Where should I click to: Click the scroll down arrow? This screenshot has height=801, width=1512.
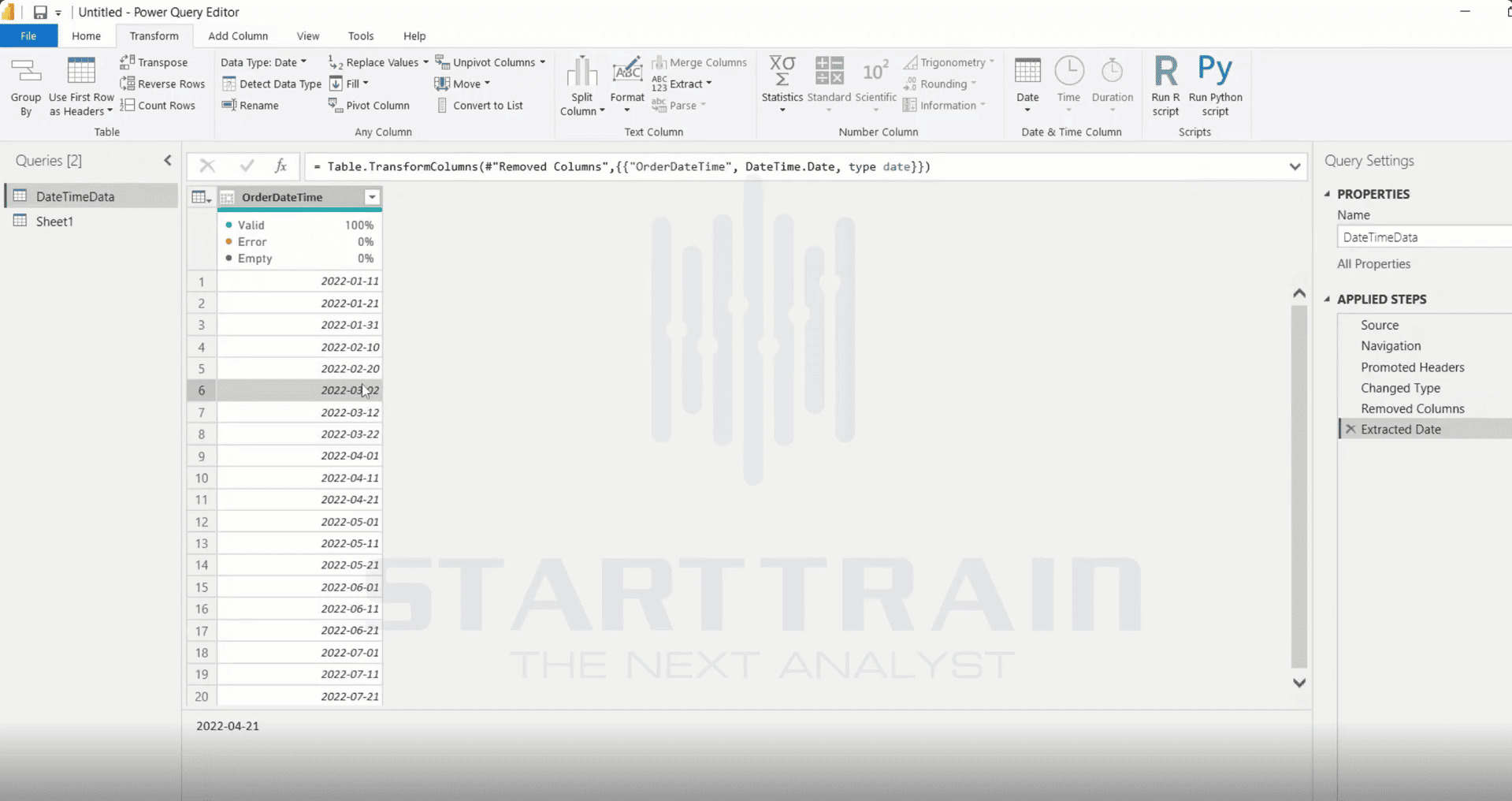[x=1299, y=683]
